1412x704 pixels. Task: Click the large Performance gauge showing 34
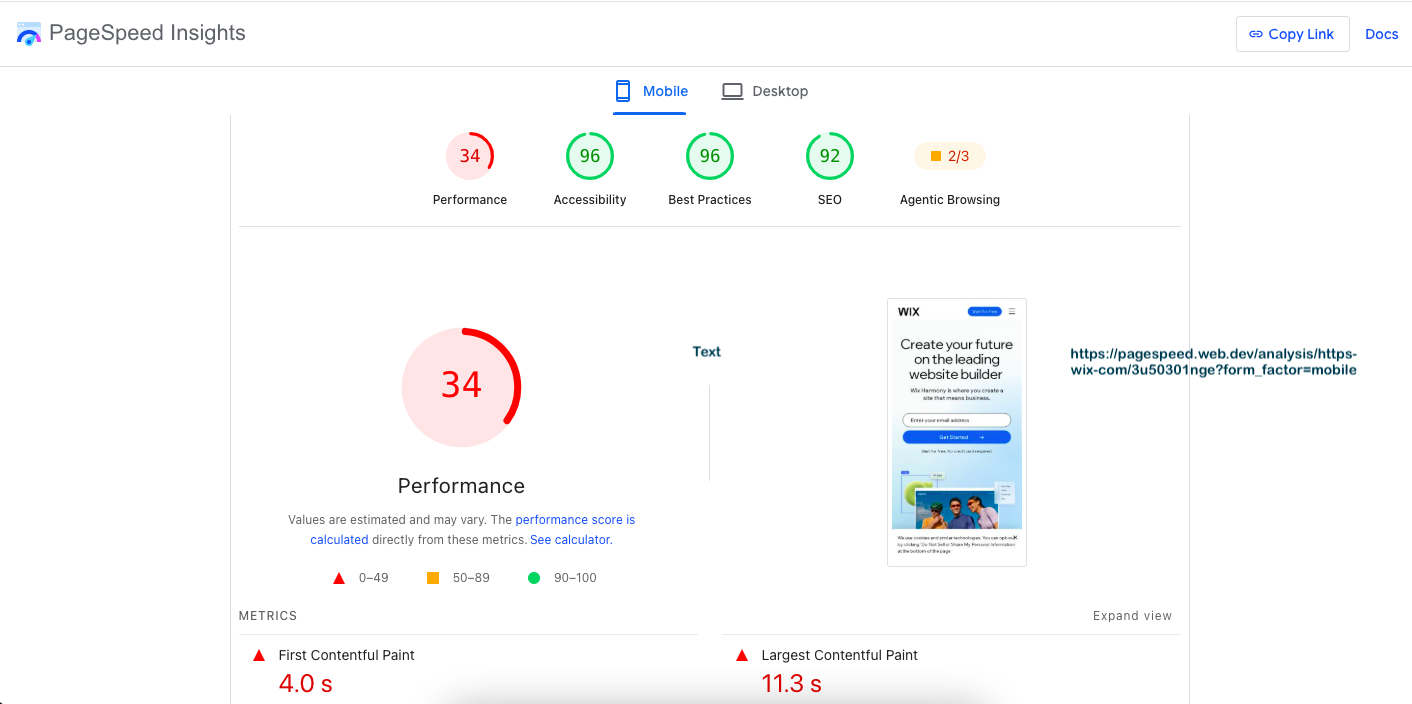[x=461, y=386]
